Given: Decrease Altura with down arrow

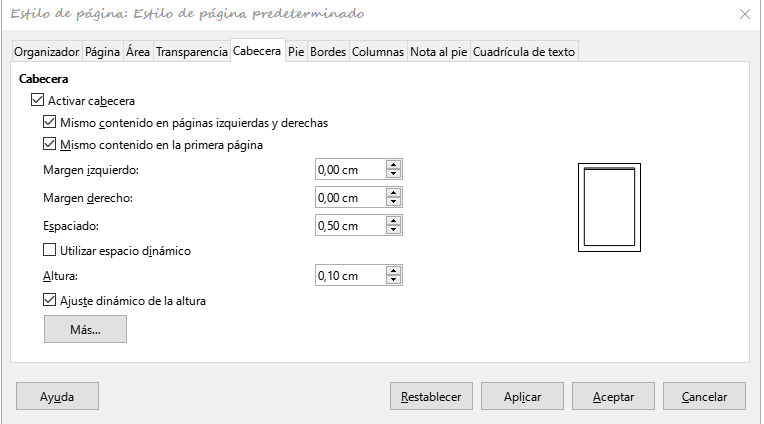Looking at the screenshot, I should coord(393,280).
